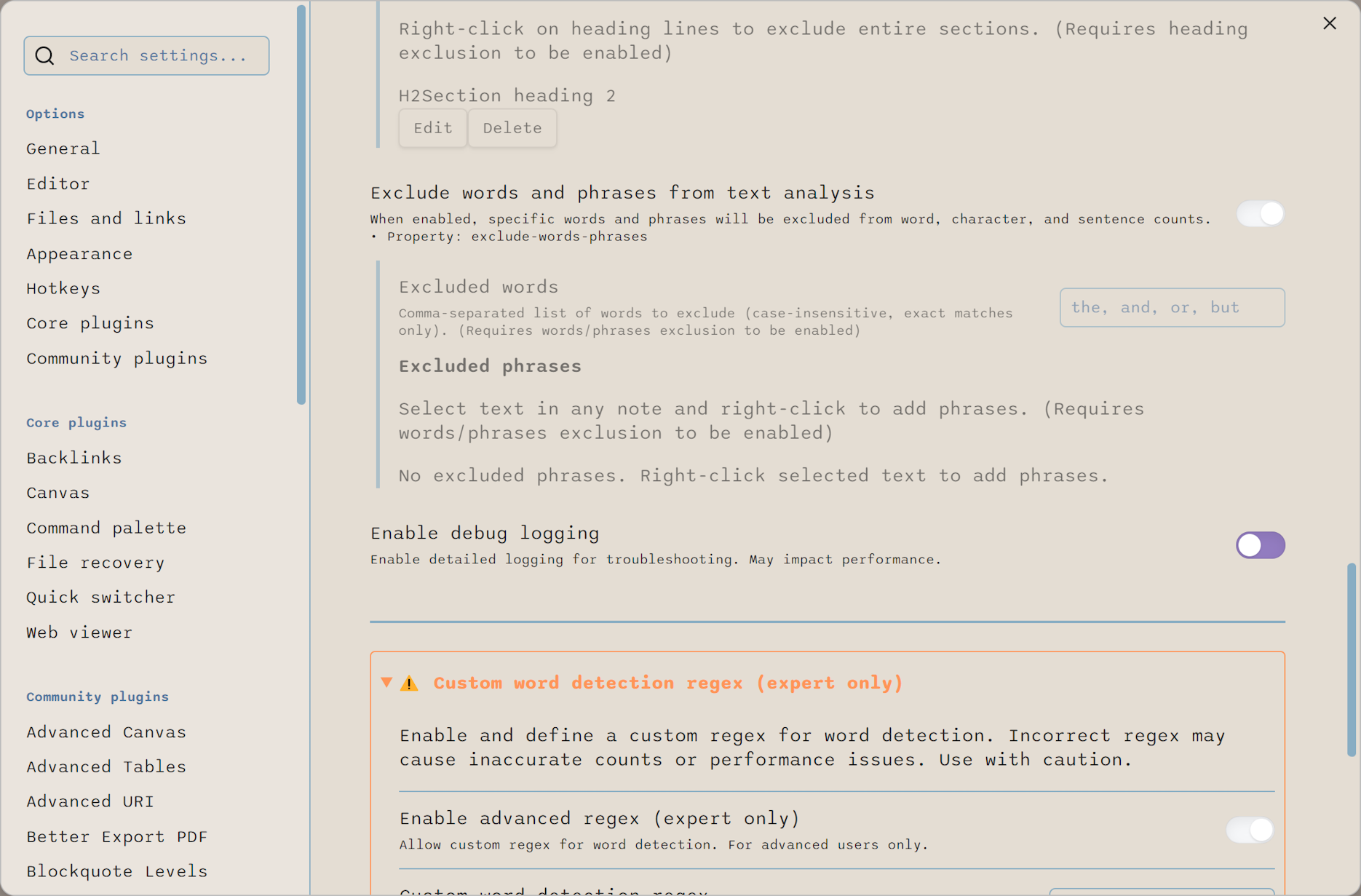Viewport: 1361px width, 896px height.
Task: Open Quick switcher settings
Action: (100, 597)
